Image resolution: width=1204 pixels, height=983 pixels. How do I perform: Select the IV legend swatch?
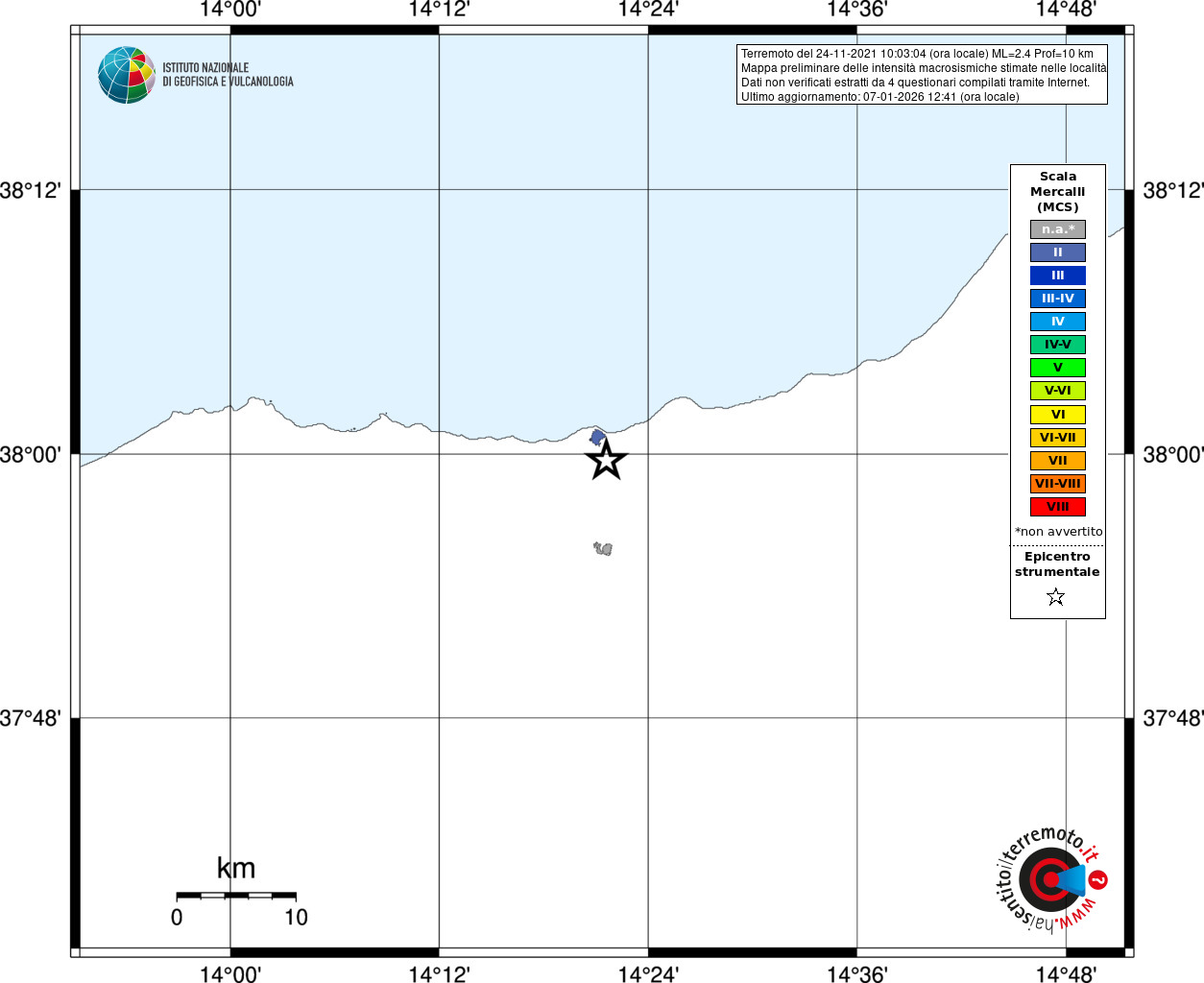click(1058, 322)
